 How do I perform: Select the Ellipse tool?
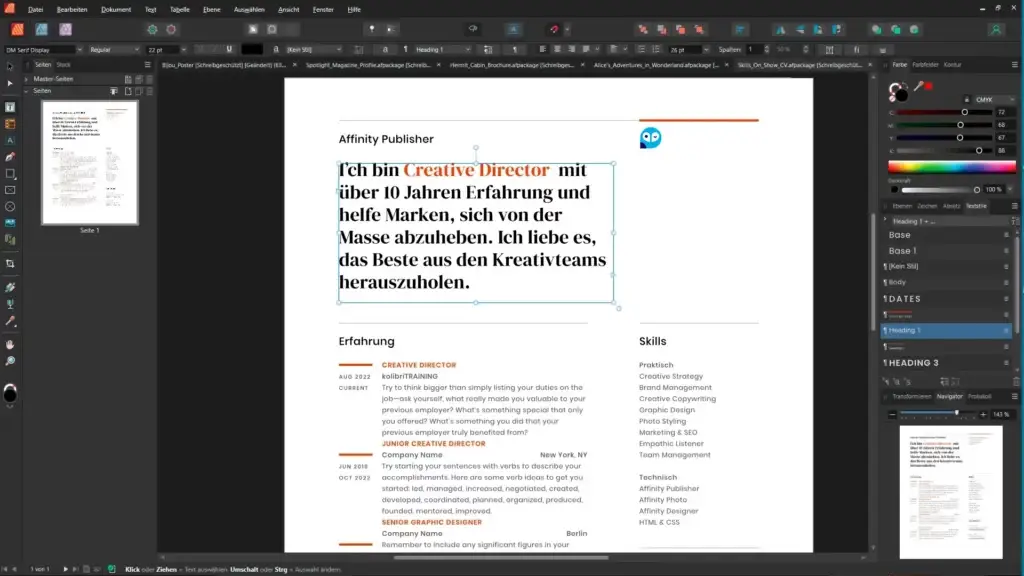click(x=10, y=206)
